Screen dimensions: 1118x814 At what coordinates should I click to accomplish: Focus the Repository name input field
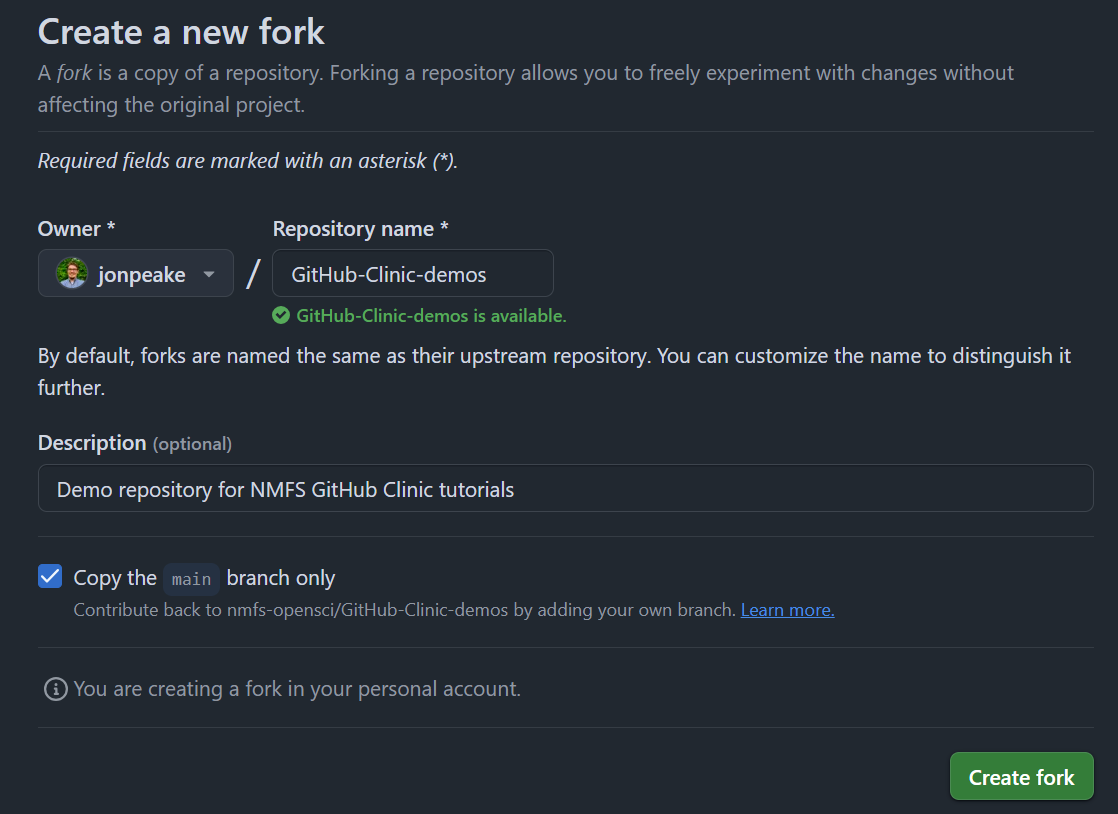point(412,274)
